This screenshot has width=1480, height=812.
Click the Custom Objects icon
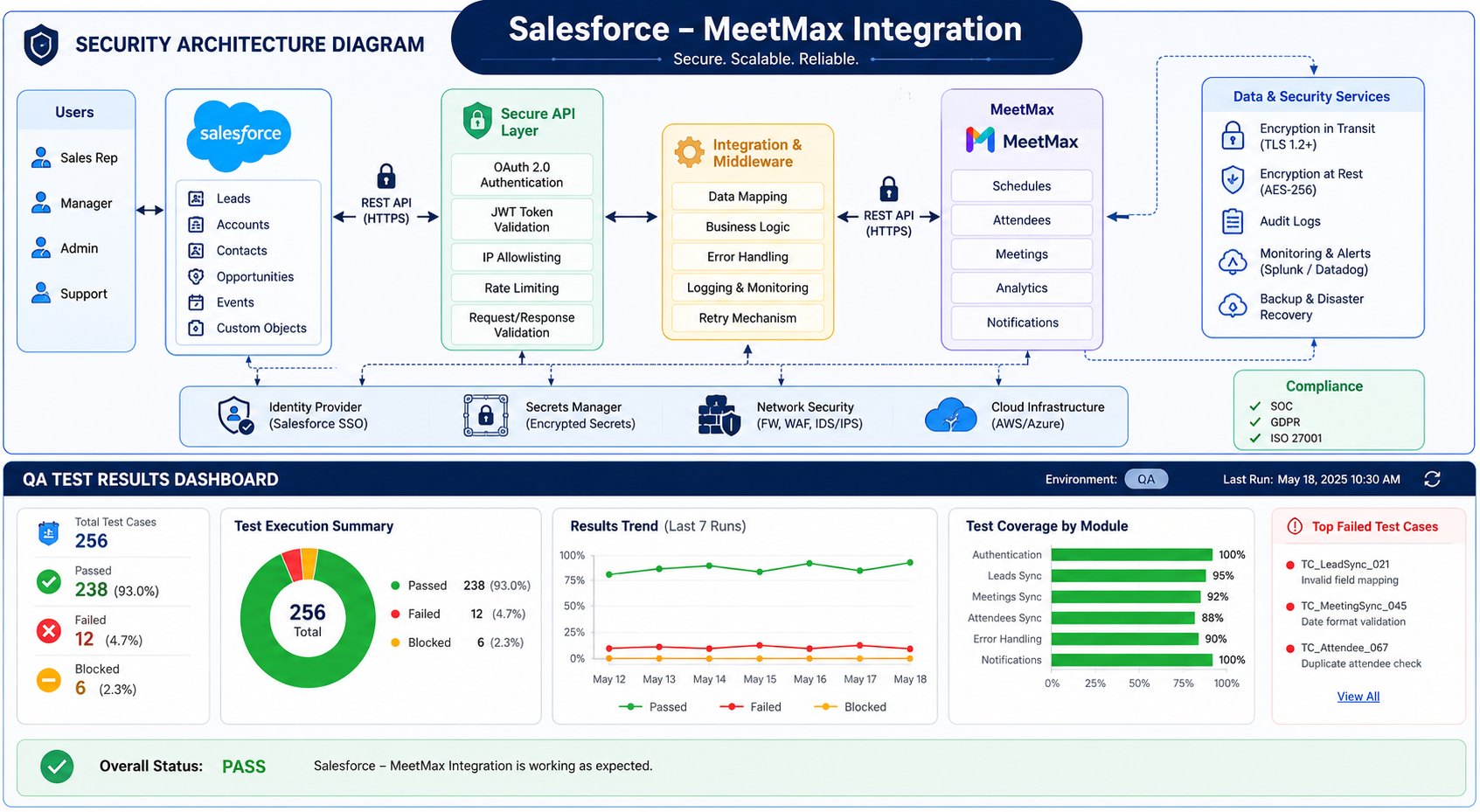pyautogui.click(x=197, y=329)
